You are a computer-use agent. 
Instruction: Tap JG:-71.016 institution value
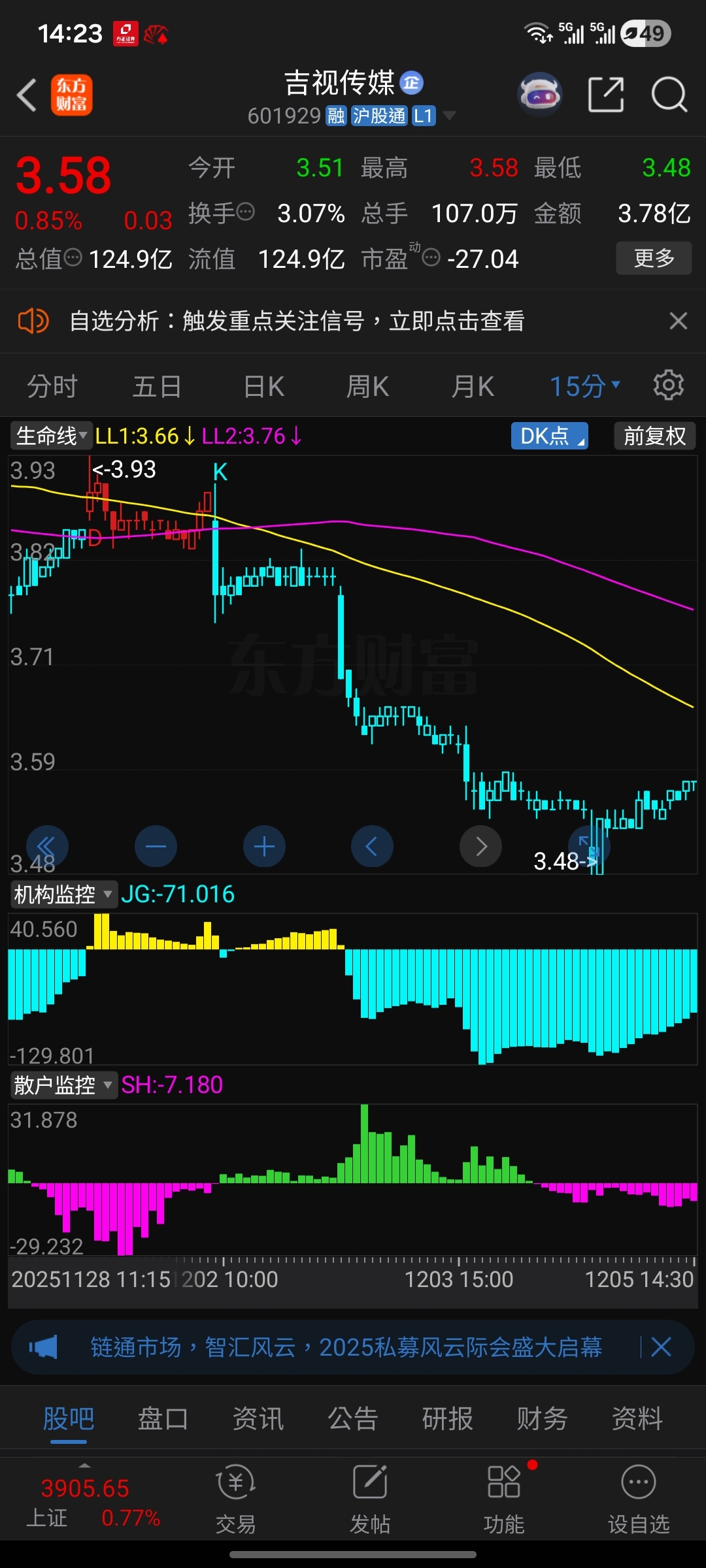click(x=177, y=894)
